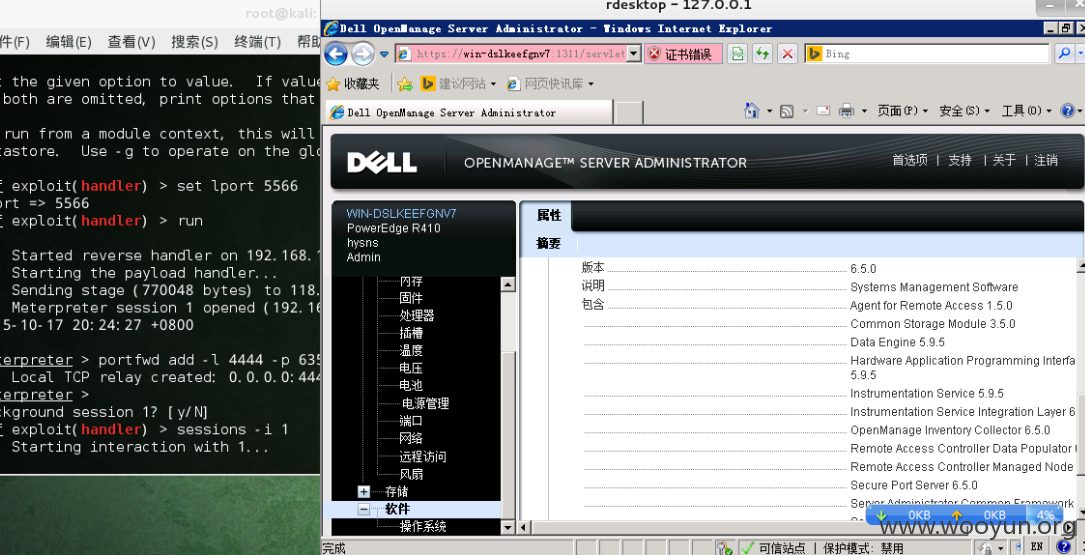This screenshot has width=1085, height=555.
Task: Select 温度 temperatures in the tree
Action: (411, 351)
